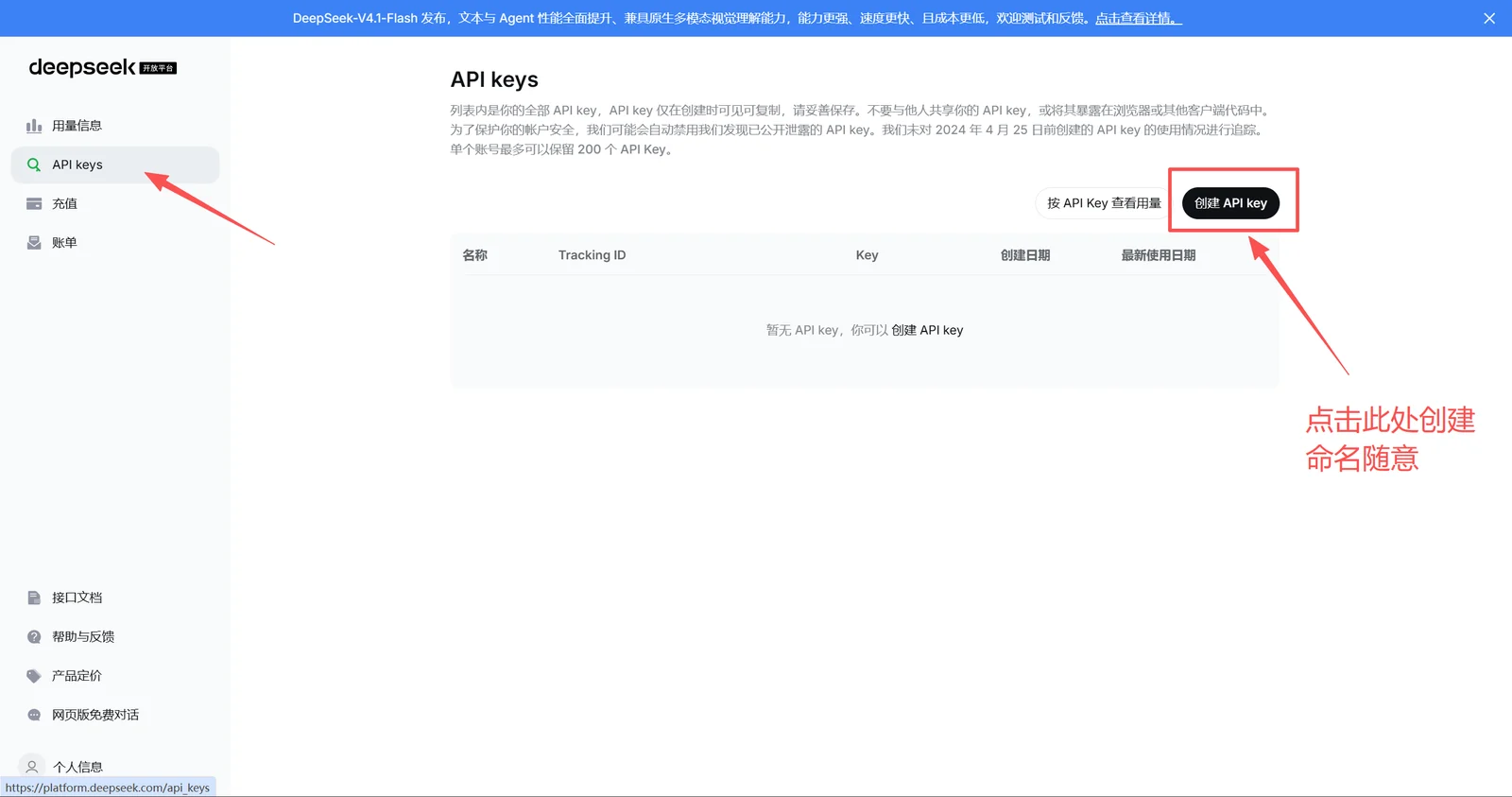Click the 产品定价 tag icon

pyautogui.click(x=34, y=676)
